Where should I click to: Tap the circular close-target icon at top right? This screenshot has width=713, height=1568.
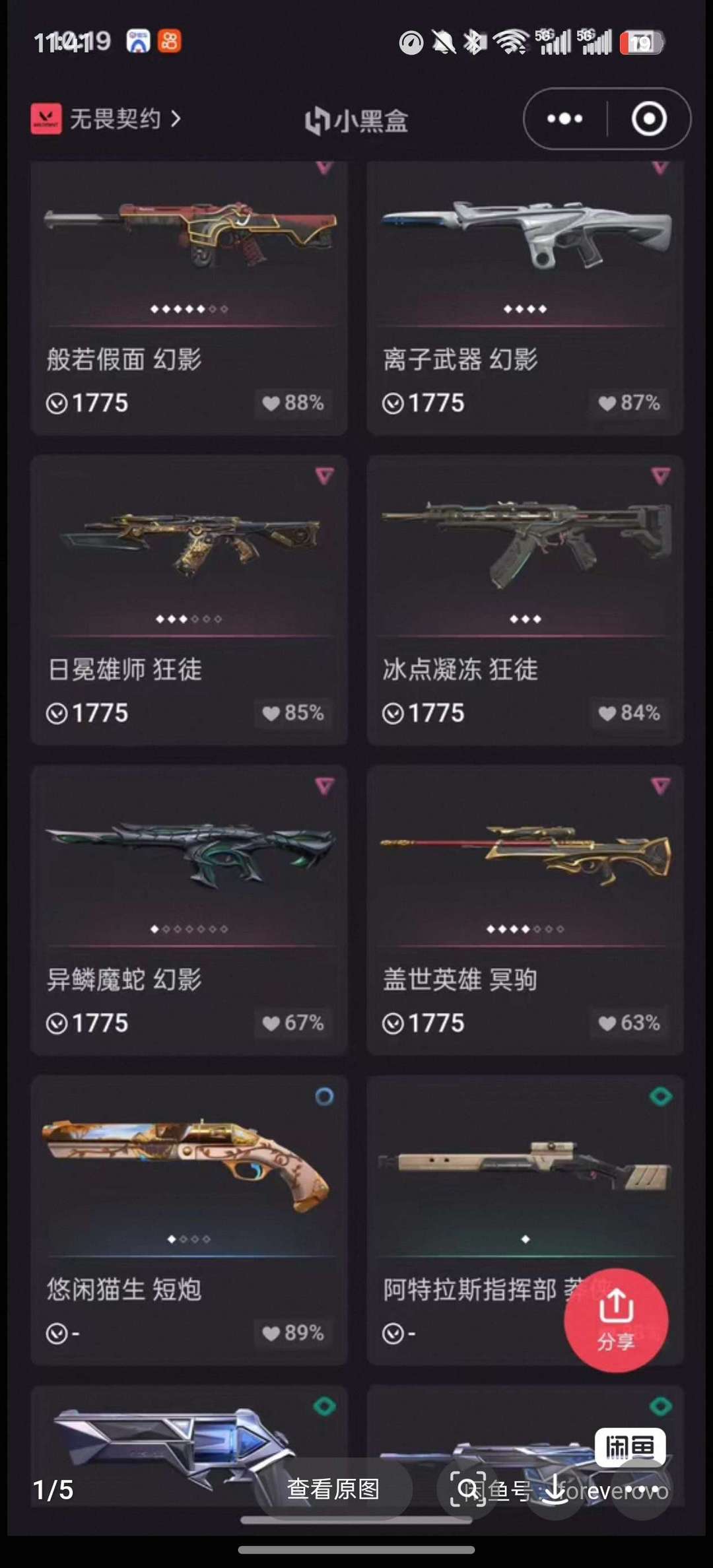pyautogui.click(x=649, y=119)
